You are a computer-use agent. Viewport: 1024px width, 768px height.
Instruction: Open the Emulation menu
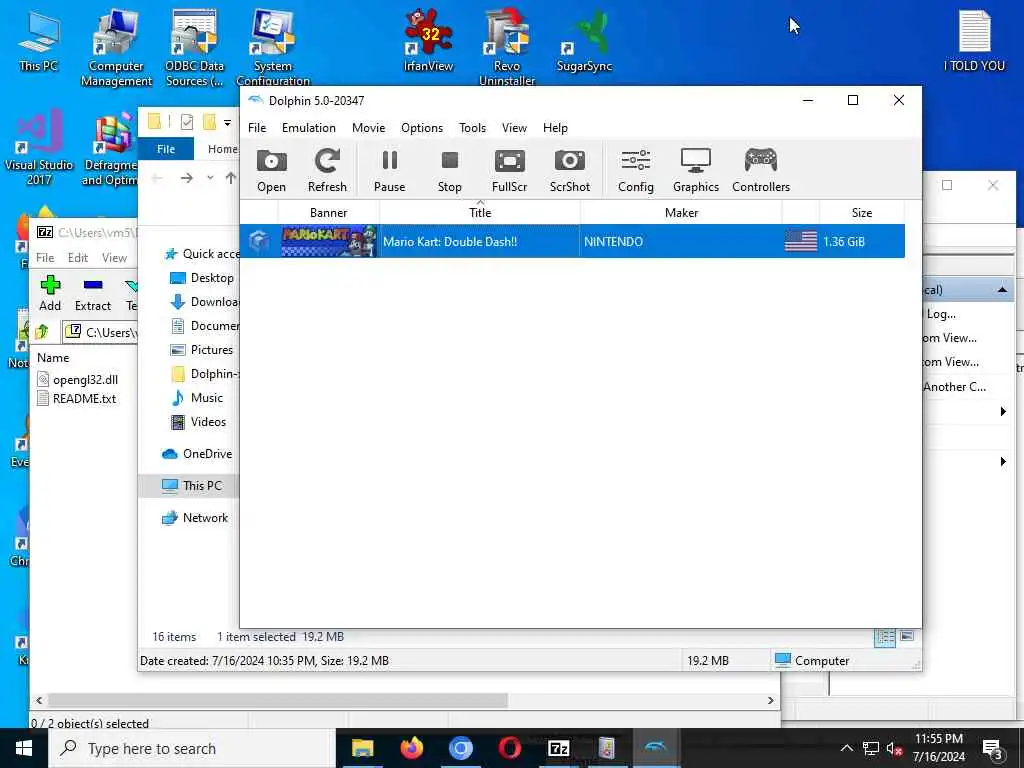(309, 128)
